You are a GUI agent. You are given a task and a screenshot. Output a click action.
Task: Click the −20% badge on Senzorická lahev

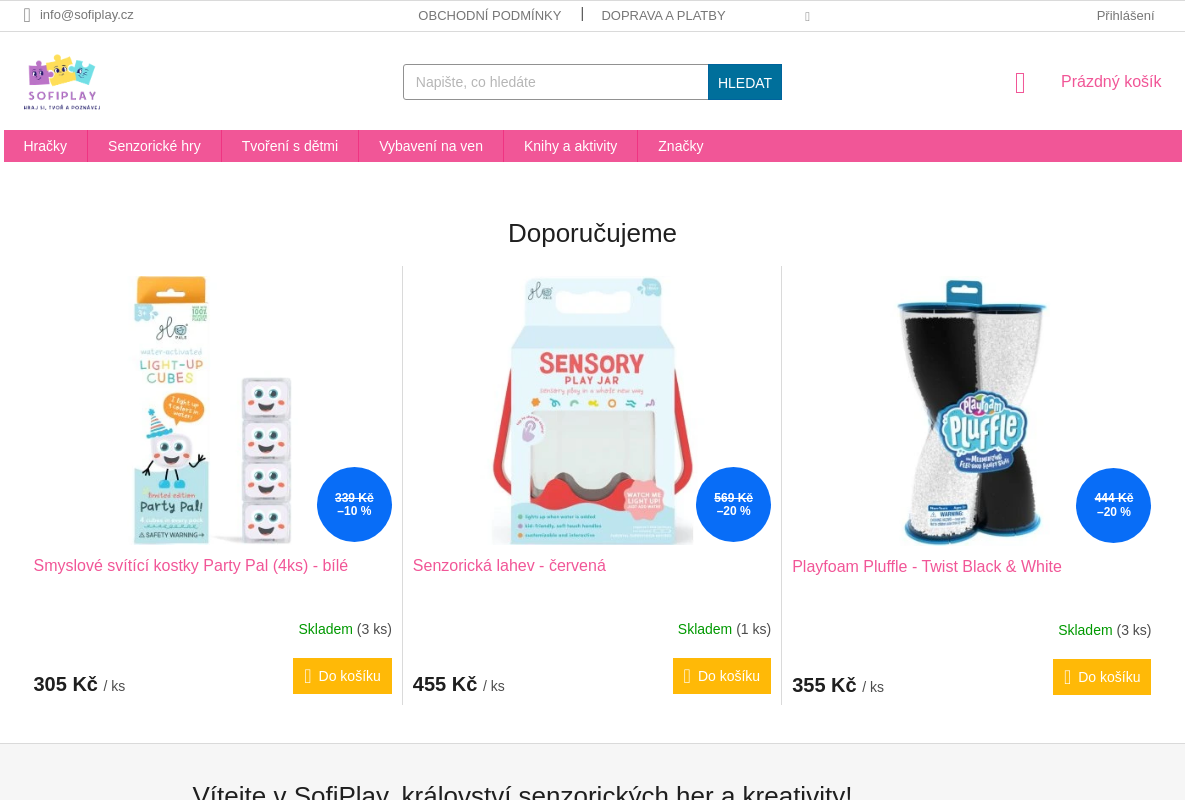[733, 504]
